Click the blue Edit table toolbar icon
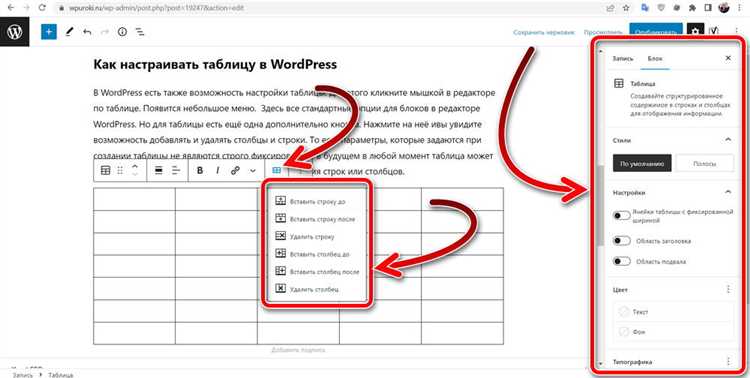Viewport: 750px width, 378px height. click(x=276, y=170)
